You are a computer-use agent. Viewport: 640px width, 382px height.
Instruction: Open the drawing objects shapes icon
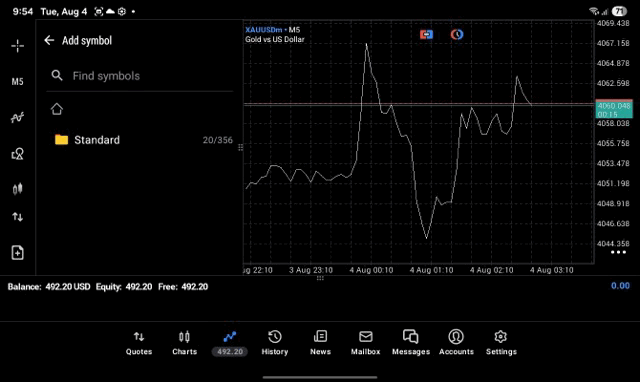point(17,153)
